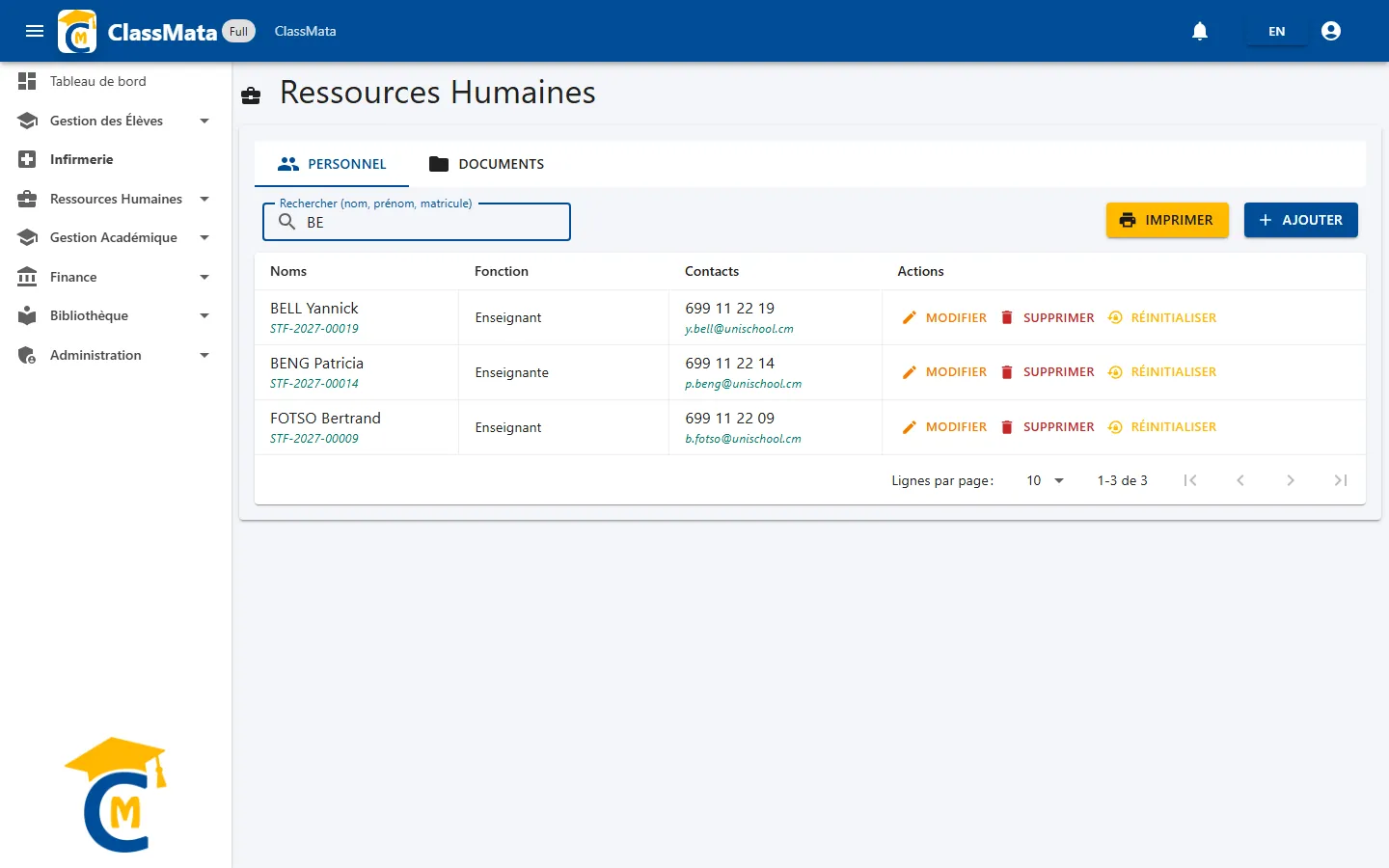Click the Gestion Académique sidebar icon
Screen dimensions: 1389x868
tap(27, 237)
